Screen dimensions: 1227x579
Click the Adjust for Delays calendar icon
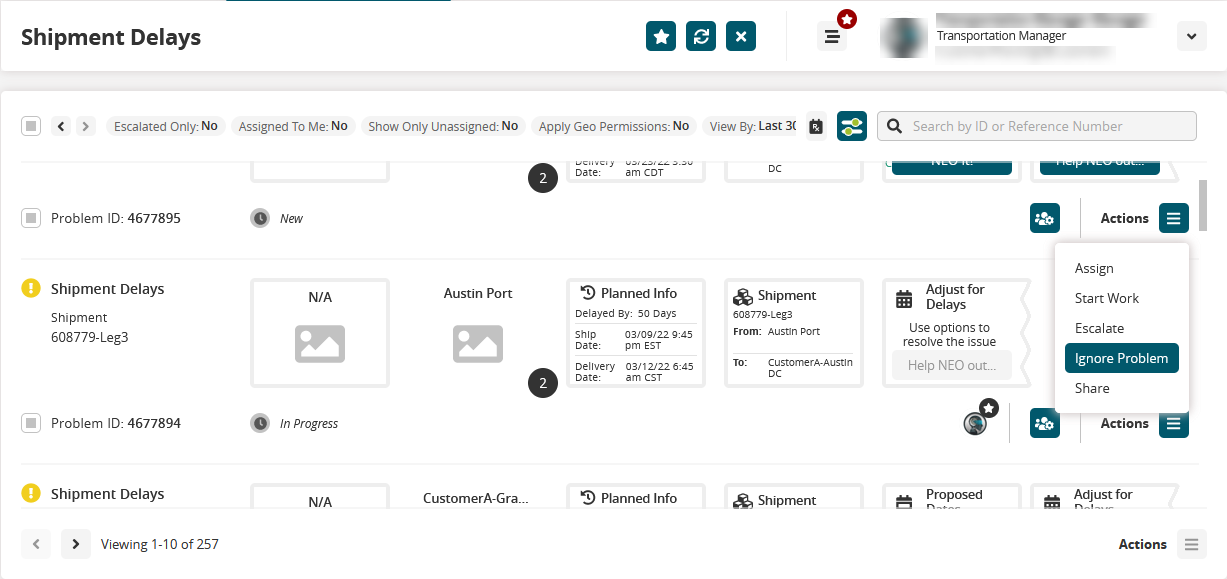point(904,299)
